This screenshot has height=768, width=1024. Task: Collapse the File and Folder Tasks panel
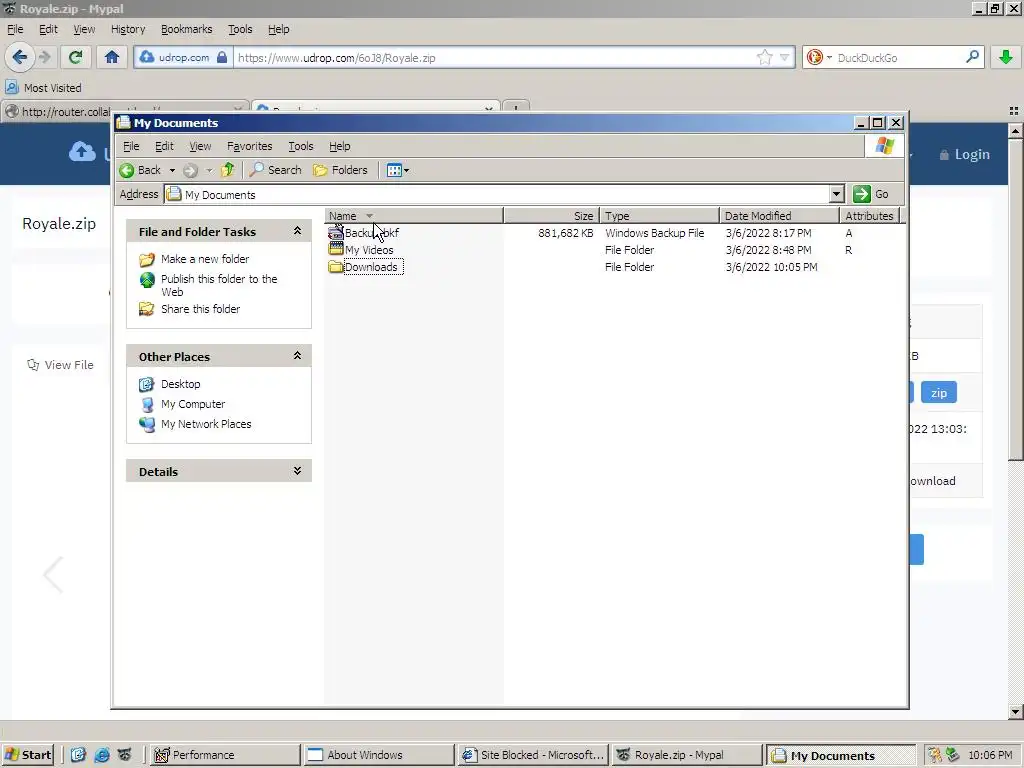point(297,231)
